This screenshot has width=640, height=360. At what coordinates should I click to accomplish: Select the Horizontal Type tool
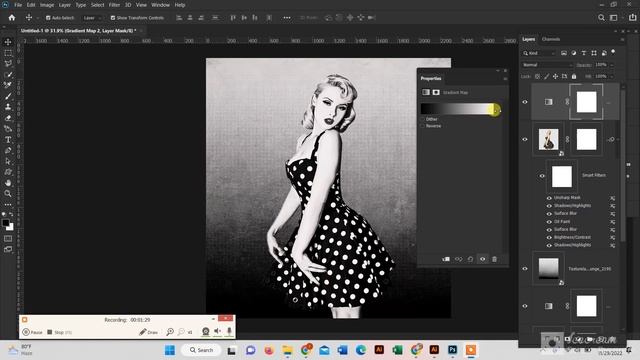pos(8,140)
